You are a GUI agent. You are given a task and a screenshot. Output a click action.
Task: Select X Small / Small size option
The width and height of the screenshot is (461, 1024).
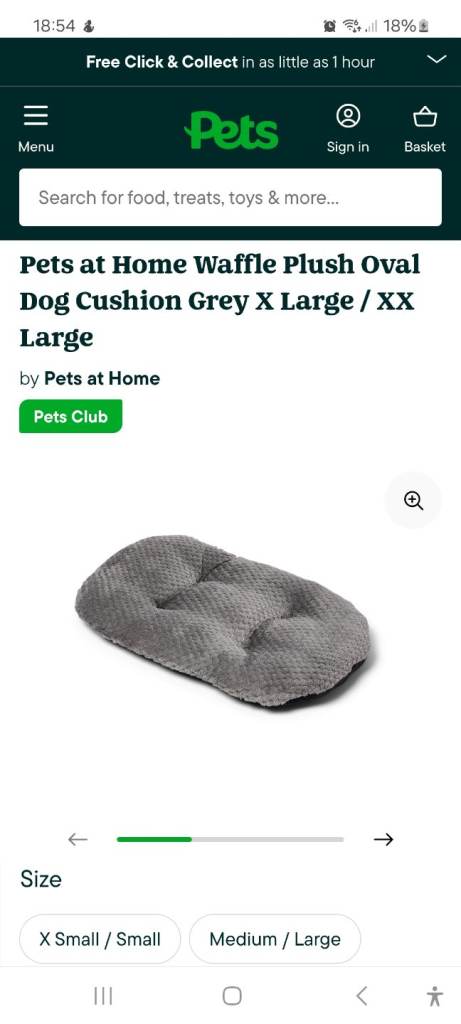point(100,939)
